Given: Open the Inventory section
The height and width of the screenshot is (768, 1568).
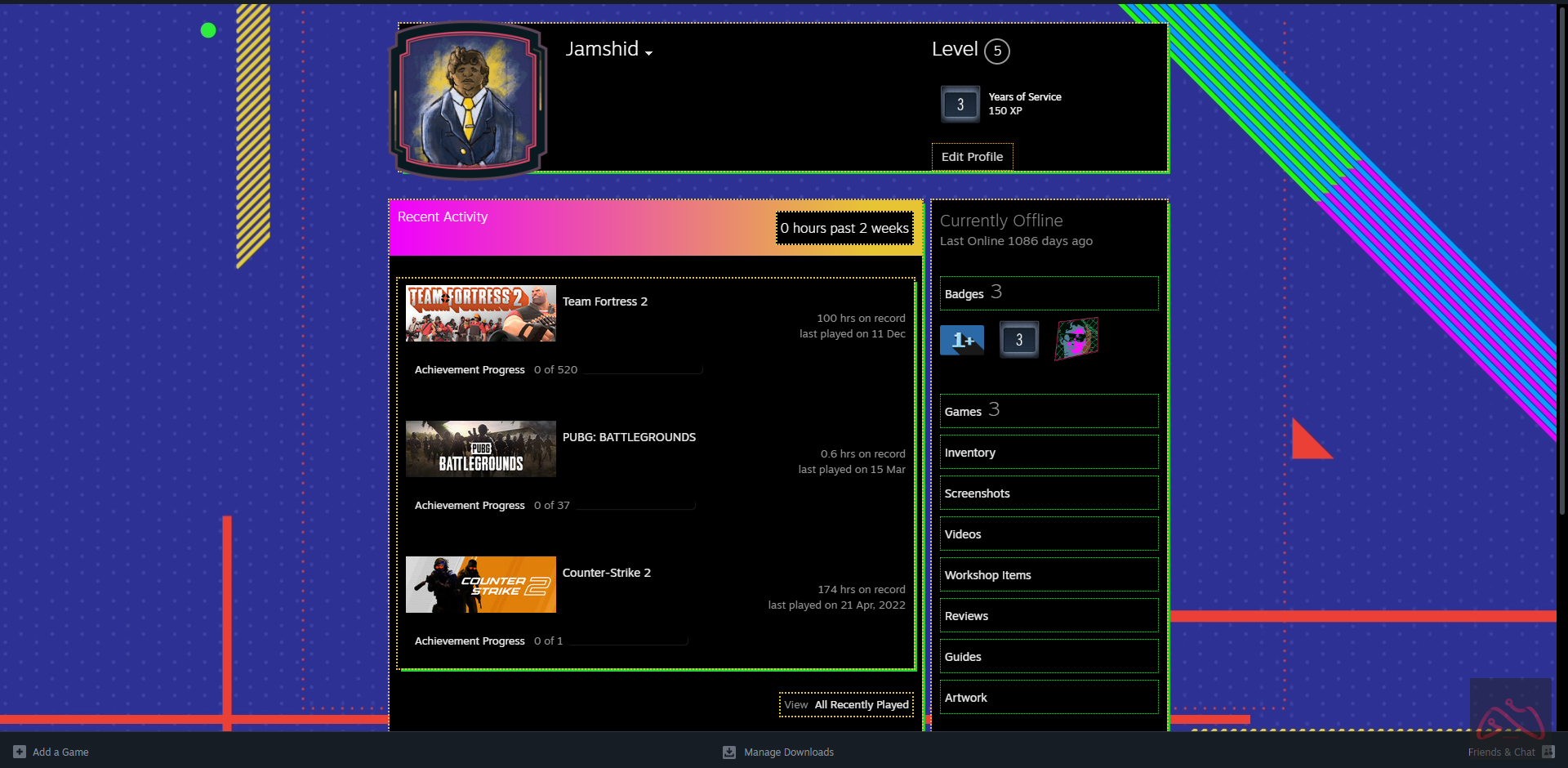Looking at the screenshot, I should pyautogui.click(x=969, y=453).
